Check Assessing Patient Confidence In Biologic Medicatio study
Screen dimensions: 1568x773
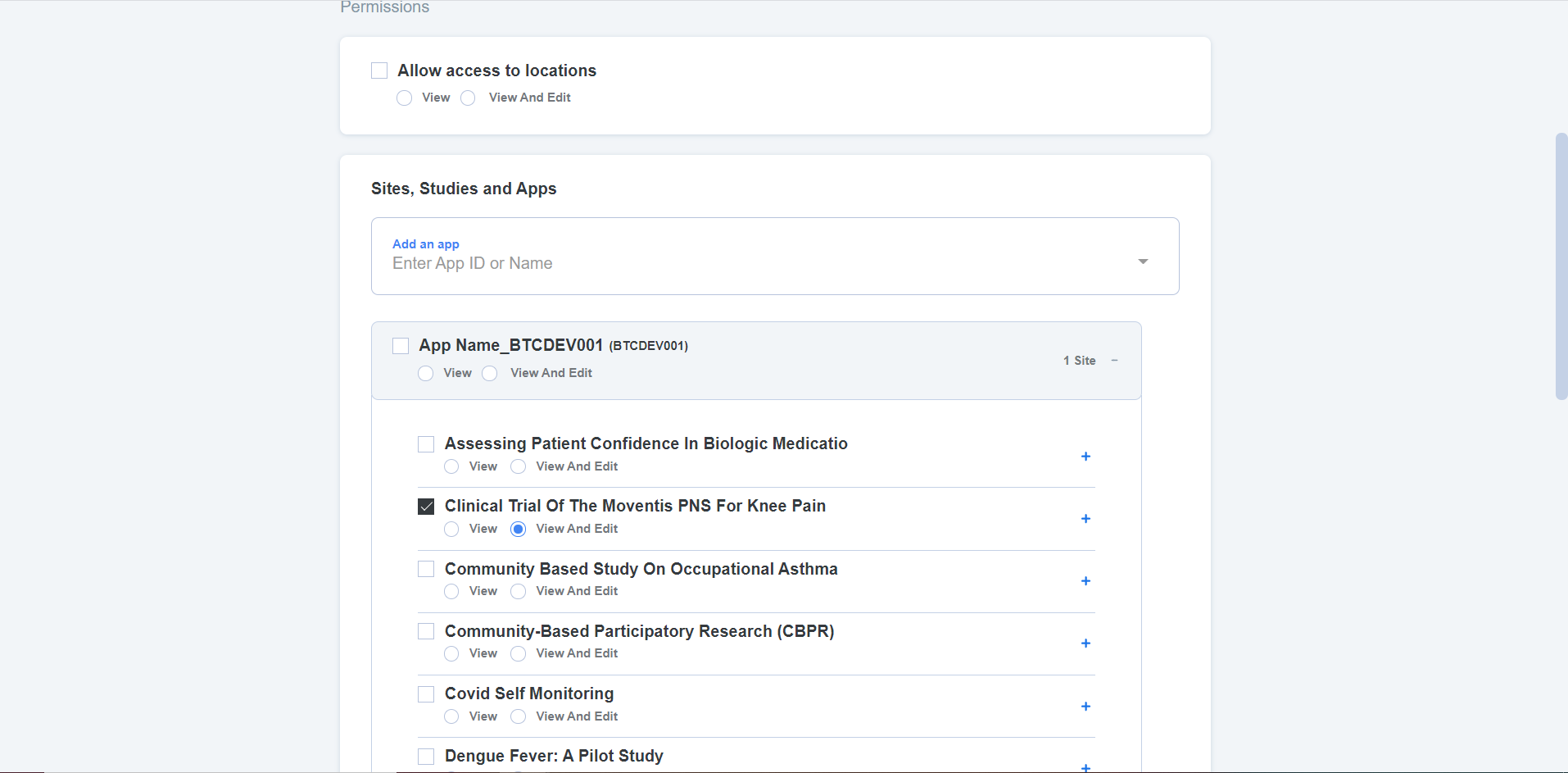(x=426, y=444)
